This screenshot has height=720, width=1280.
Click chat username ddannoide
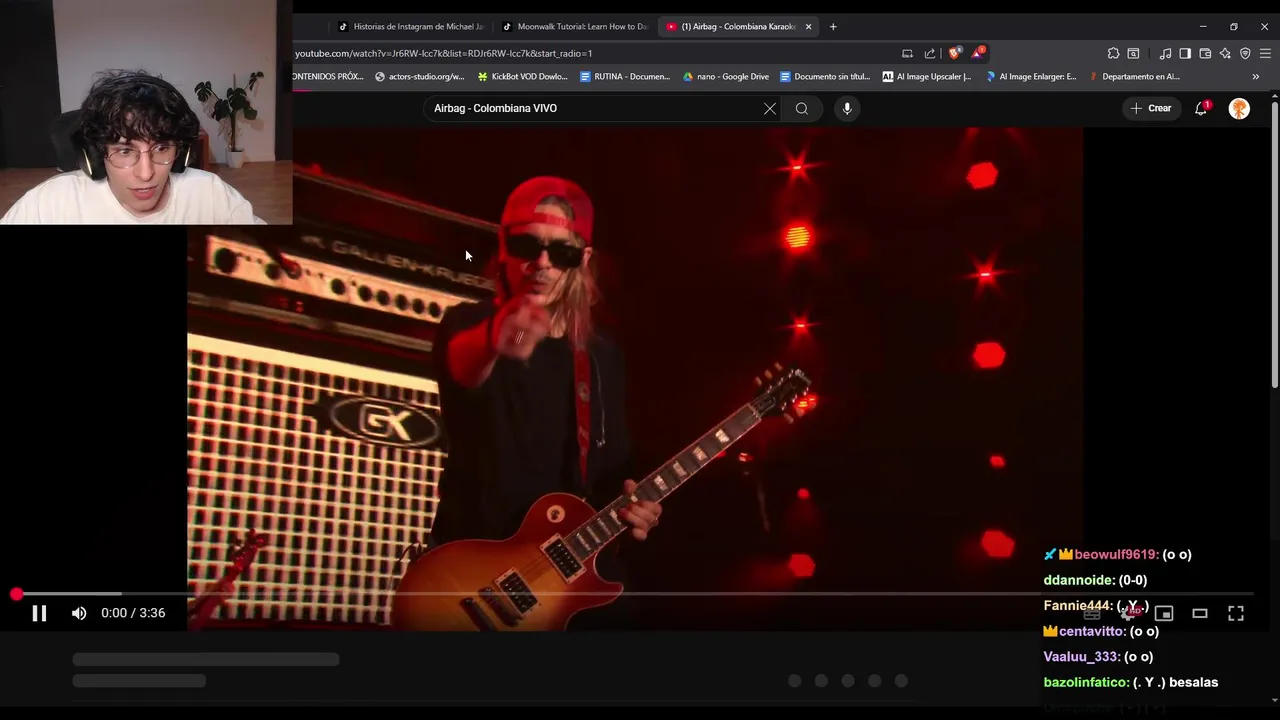coord(1079,580)
